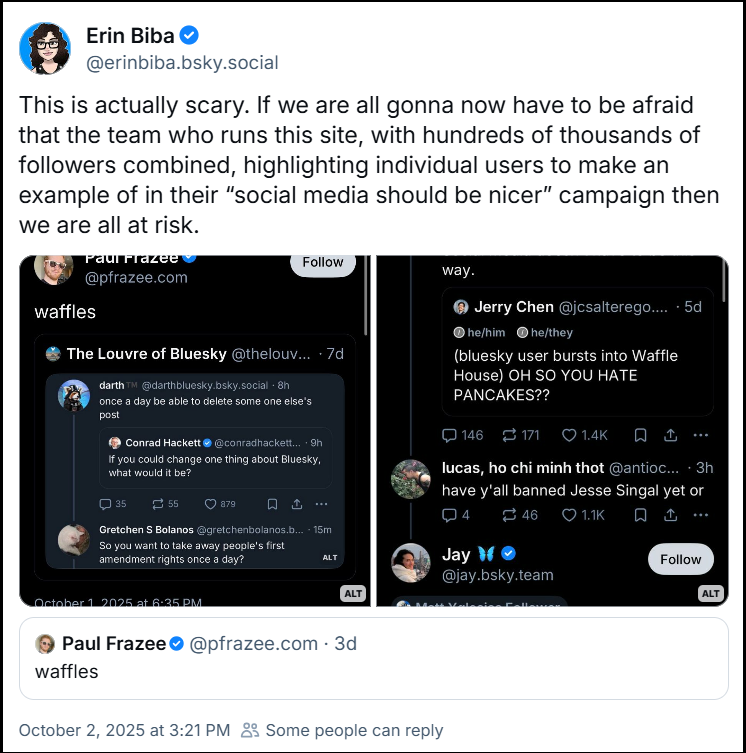Screen dimensions: 746x753
Task: Click Erin Biba's profile avatar
Action: pos(45,48)
